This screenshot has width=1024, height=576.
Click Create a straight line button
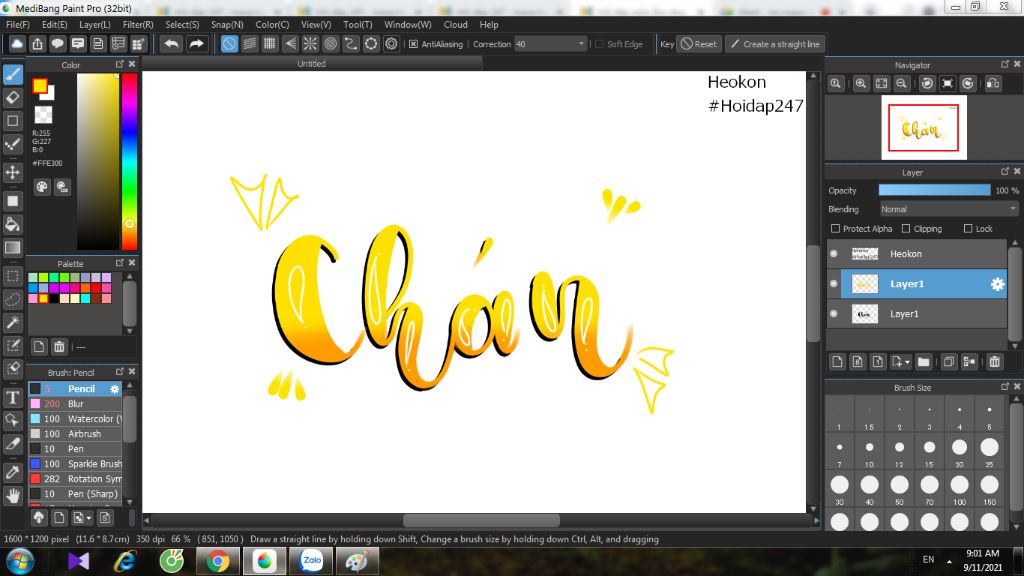(775, 44)
